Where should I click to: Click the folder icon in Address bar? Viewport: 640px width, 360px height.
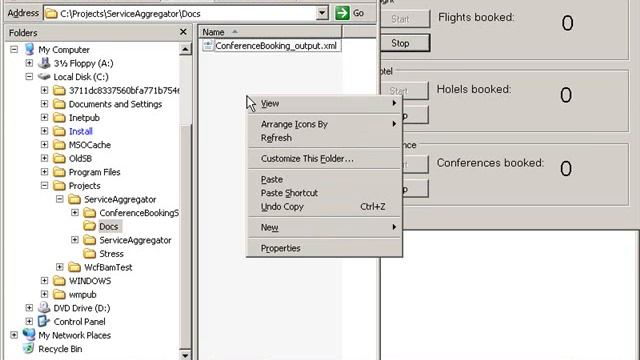click(51, 13)
